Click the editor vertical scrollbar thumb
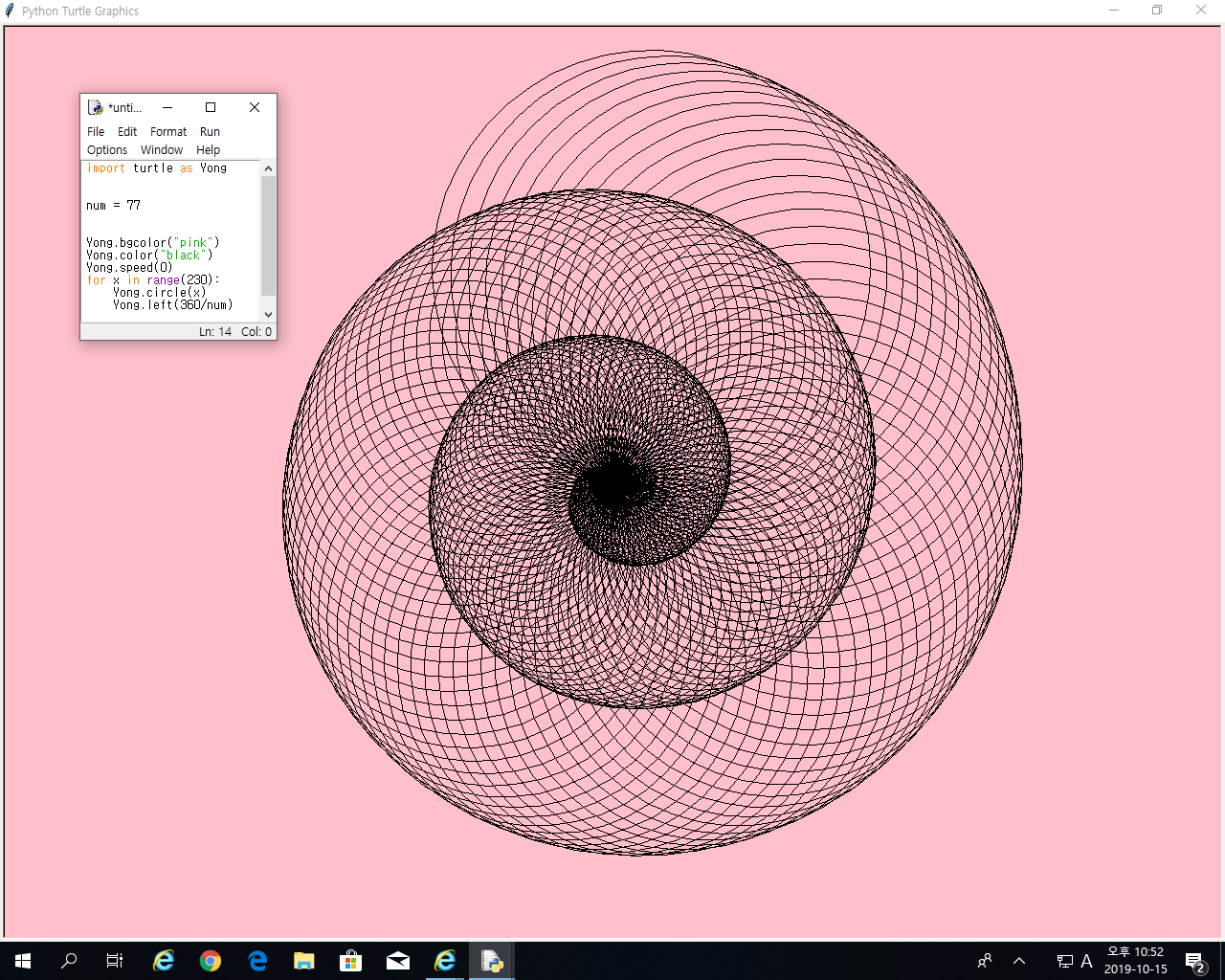The width and height of the screenshot is (1225, 980). (268, 235)
